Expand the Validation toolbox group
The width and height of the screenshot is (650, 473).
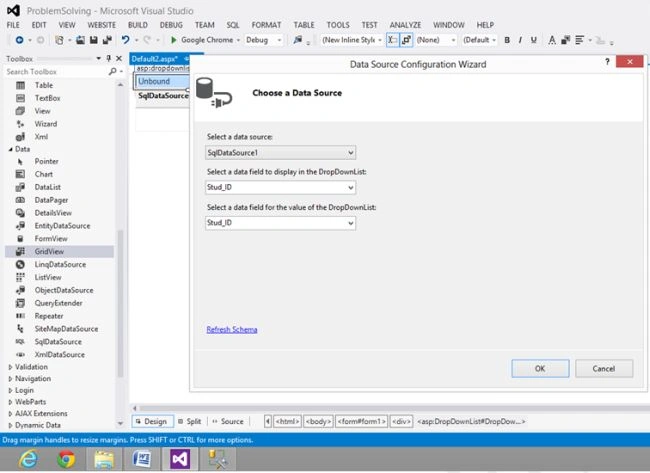(10, 367)
